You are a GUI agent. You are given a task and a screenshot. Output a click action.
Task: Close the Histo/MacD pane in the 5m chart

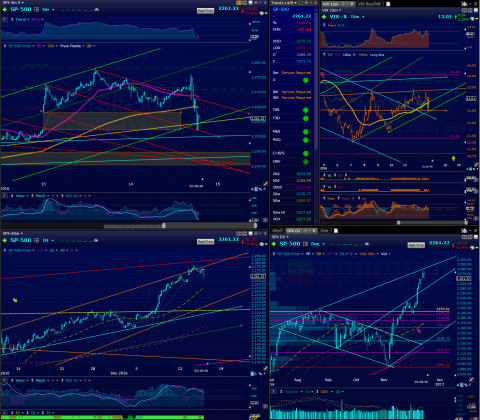[5, 196]
